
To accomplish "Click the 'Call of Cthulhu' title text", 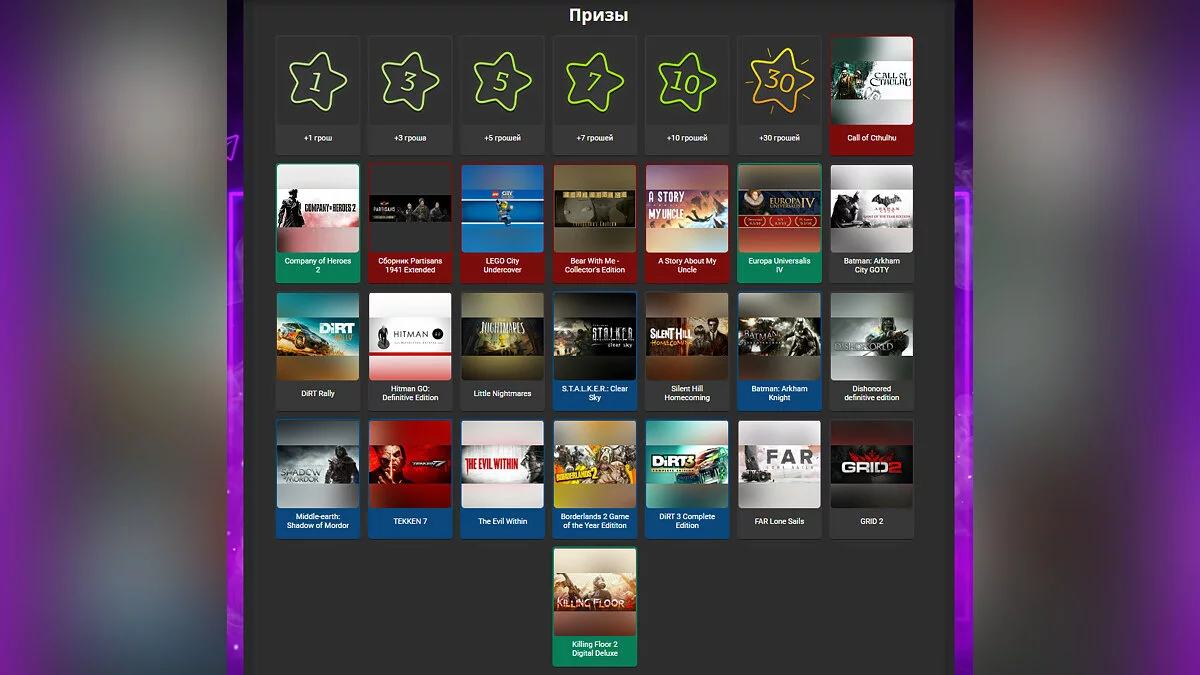I will click(872, 138).
